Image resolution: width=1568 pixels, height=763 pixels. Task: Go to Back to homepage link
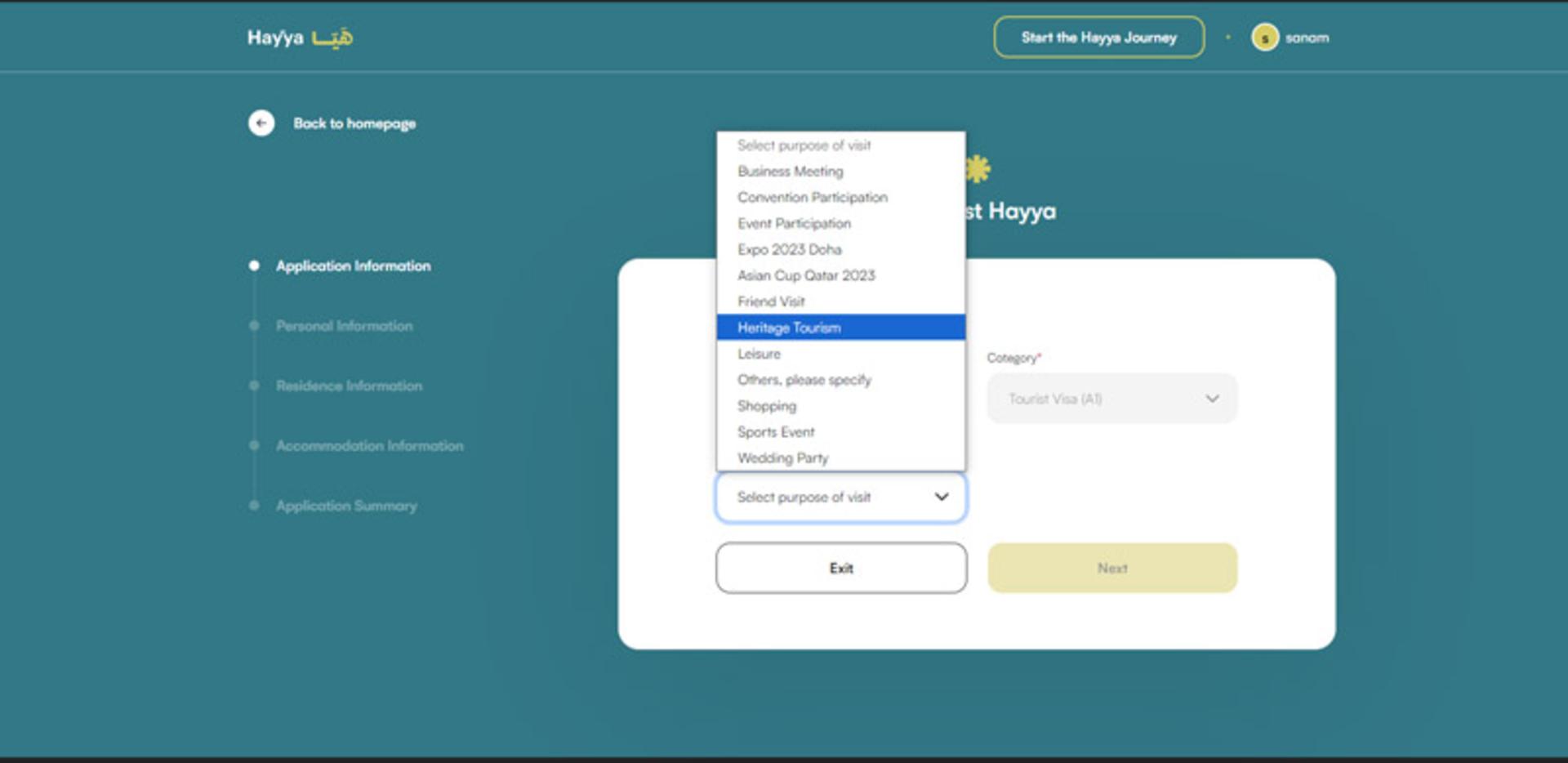[x=354, y=123]
